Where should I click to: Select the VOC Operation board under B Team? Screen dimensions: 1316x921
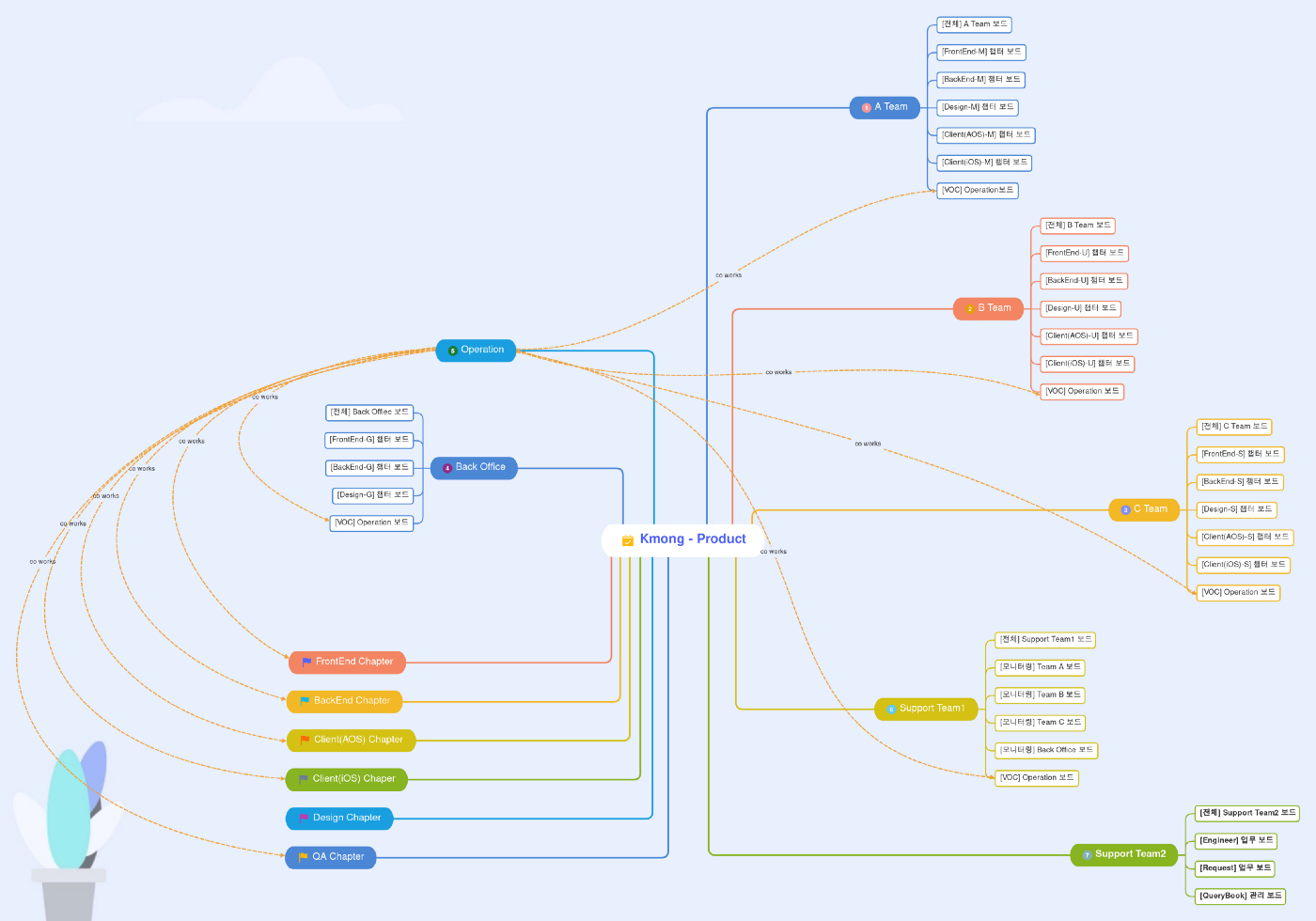click(1082, 392)
